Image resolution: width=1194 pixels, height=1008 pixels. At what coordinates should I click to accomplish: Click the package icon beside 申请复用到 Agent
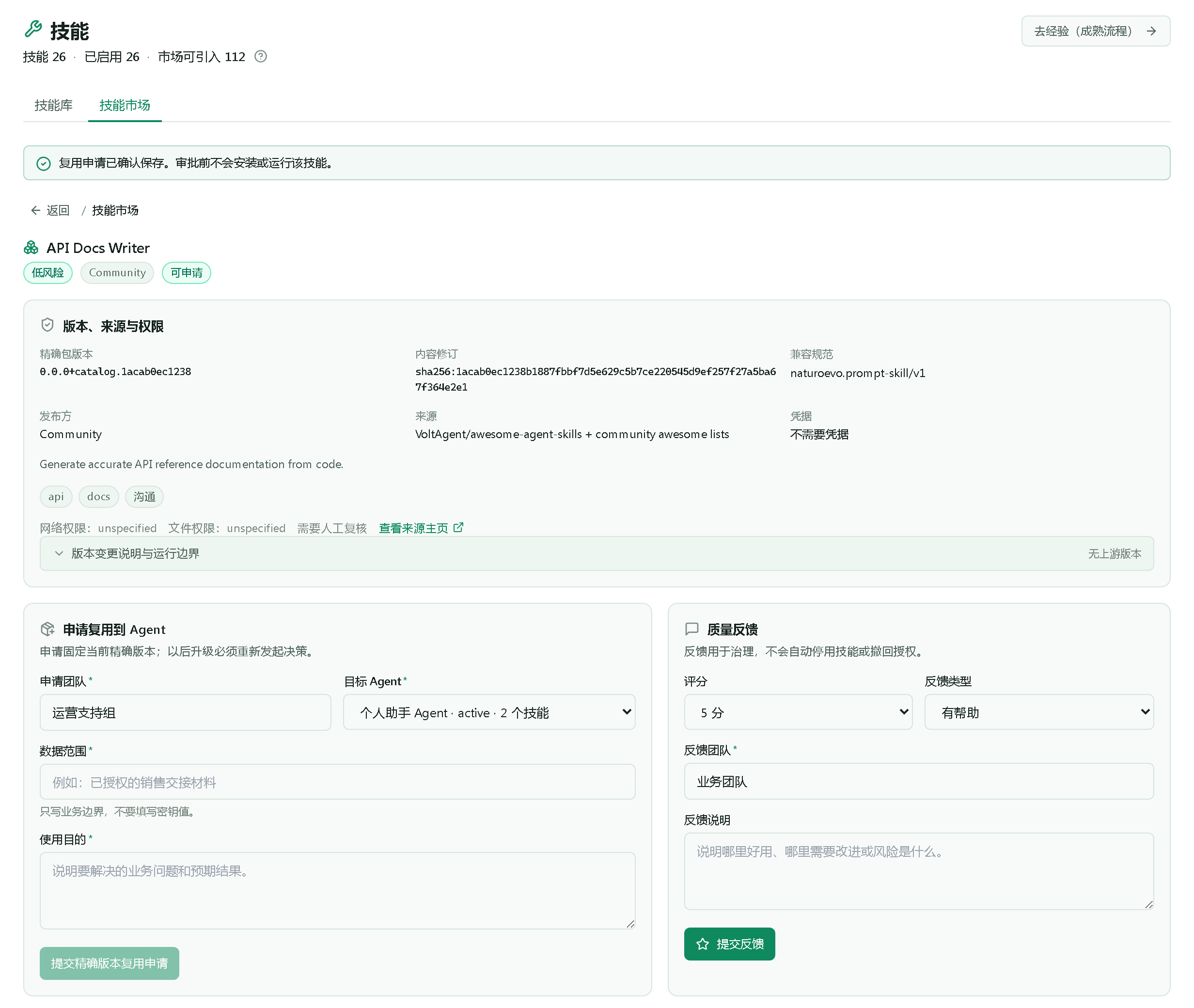coord(47,629)
